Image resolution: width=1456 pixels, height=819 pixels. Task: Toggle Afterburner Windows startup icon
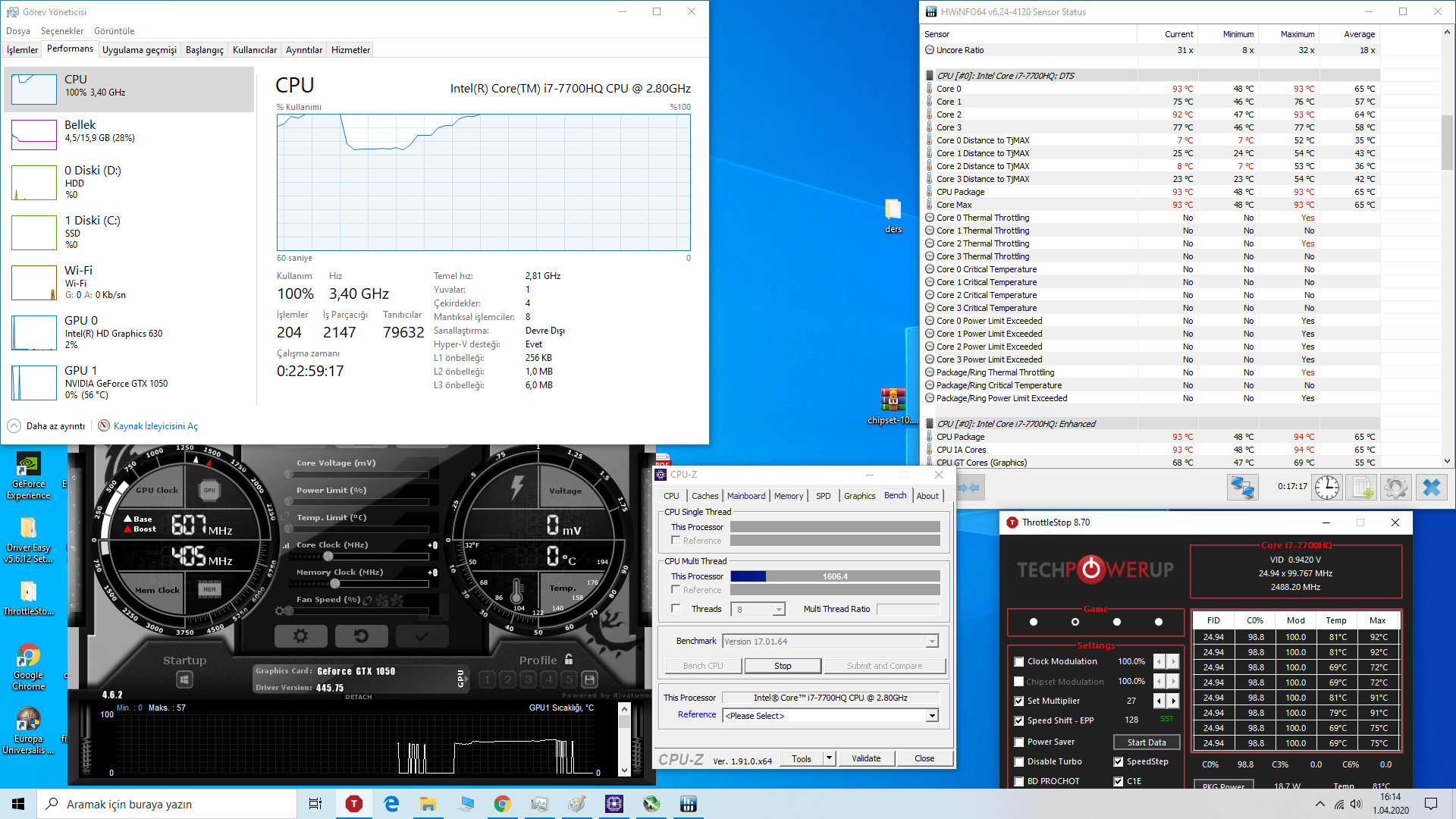coord(184,679)
